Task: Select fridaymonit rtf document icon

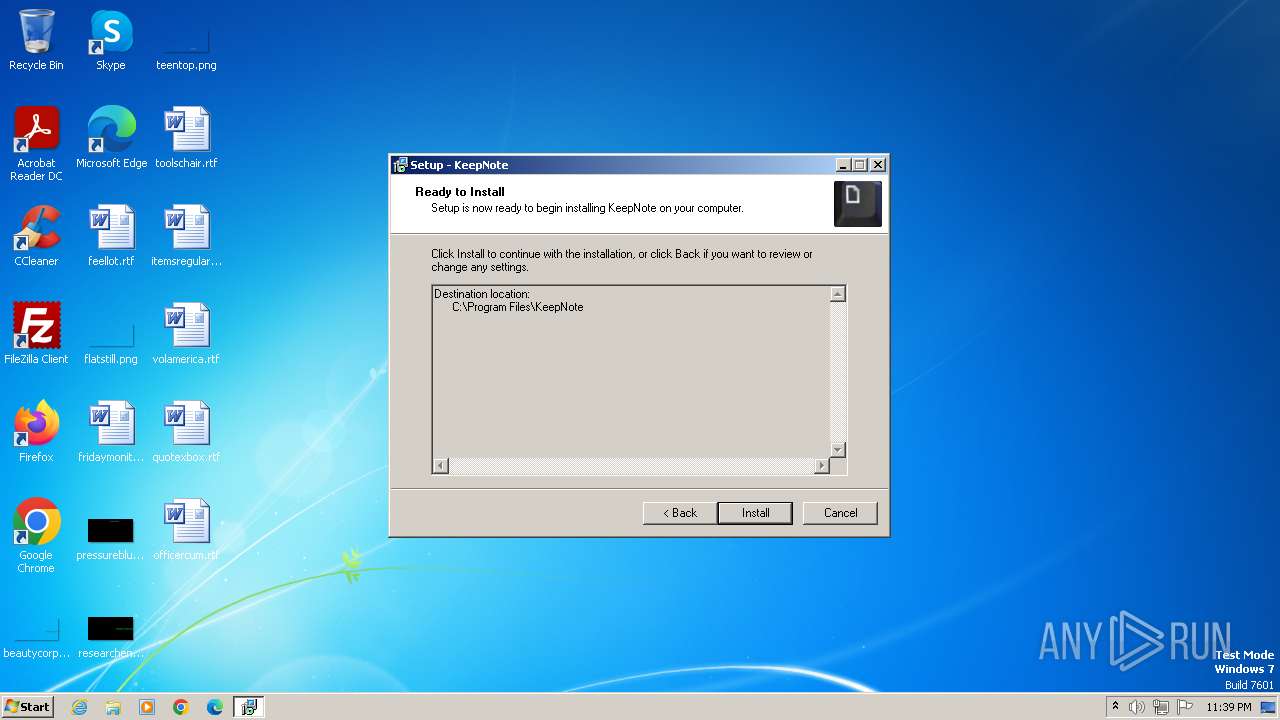Action: pos(111,431)
